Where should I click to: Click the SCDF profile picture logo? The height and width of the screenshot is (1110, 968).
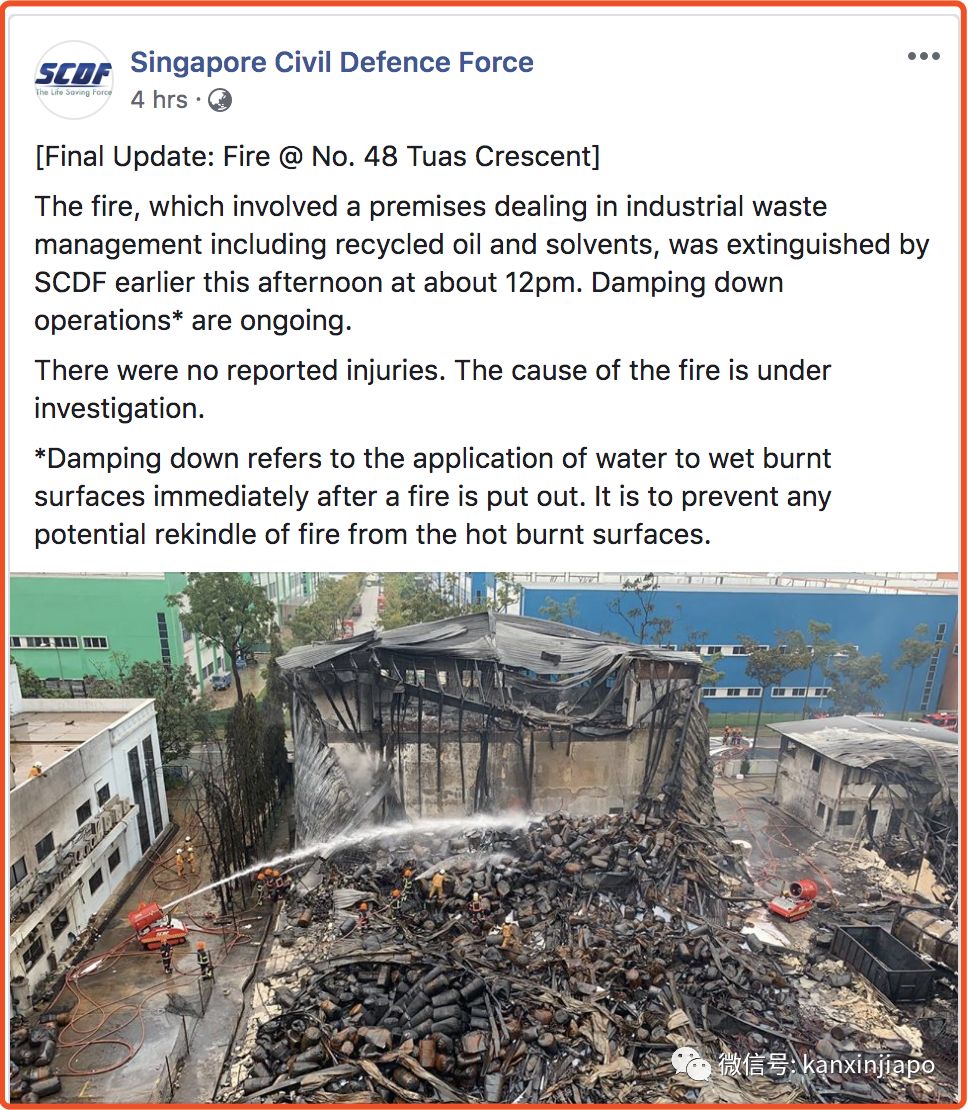[74, 79]
